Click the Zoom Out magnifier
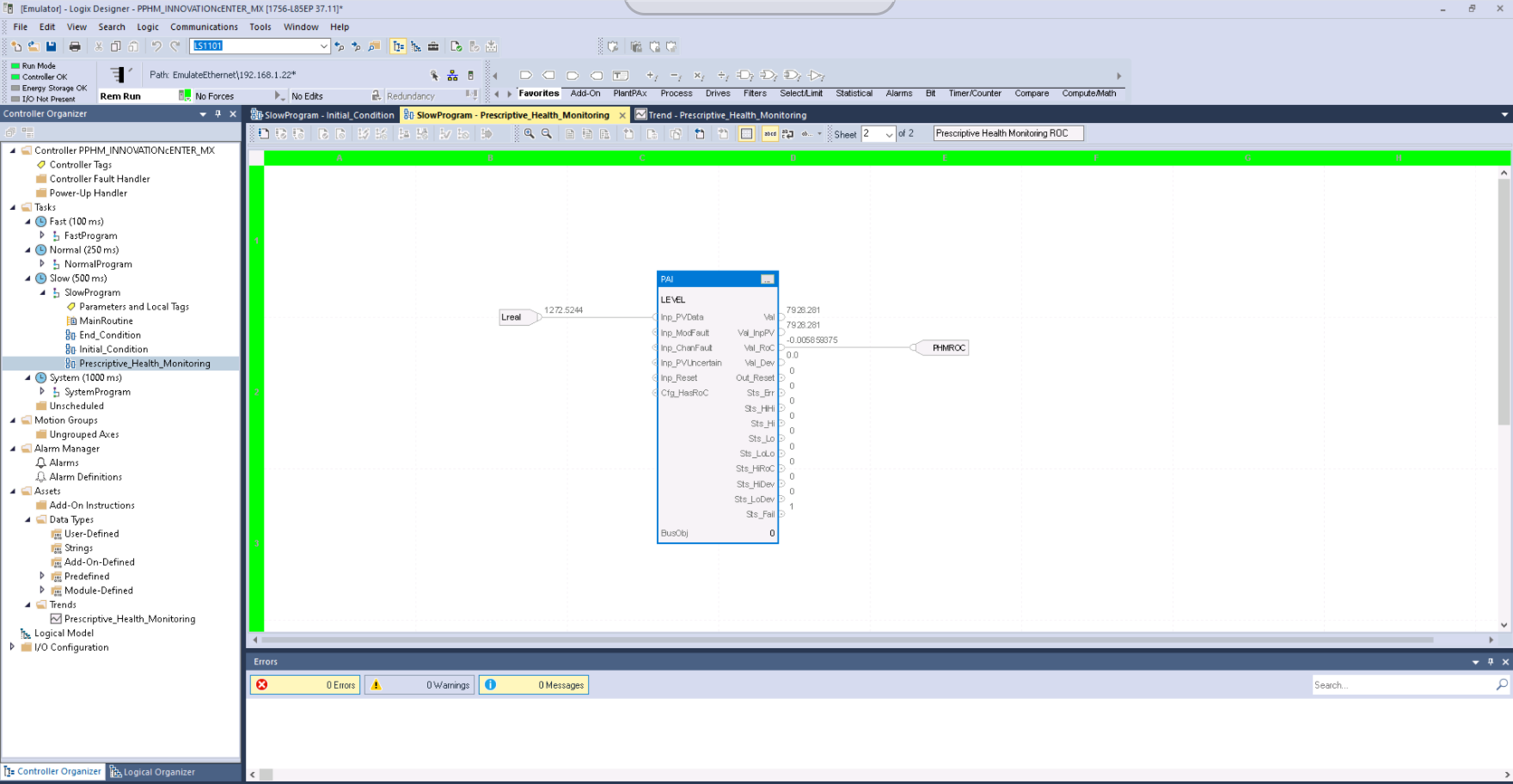The height and width of the screenshot is (784, 1513). tap(547, 134)
